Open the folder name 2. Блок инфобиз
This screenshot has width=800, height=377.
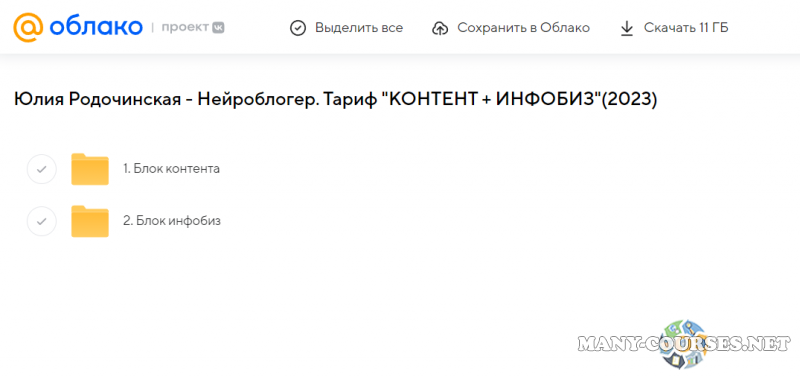click(172, 221)
